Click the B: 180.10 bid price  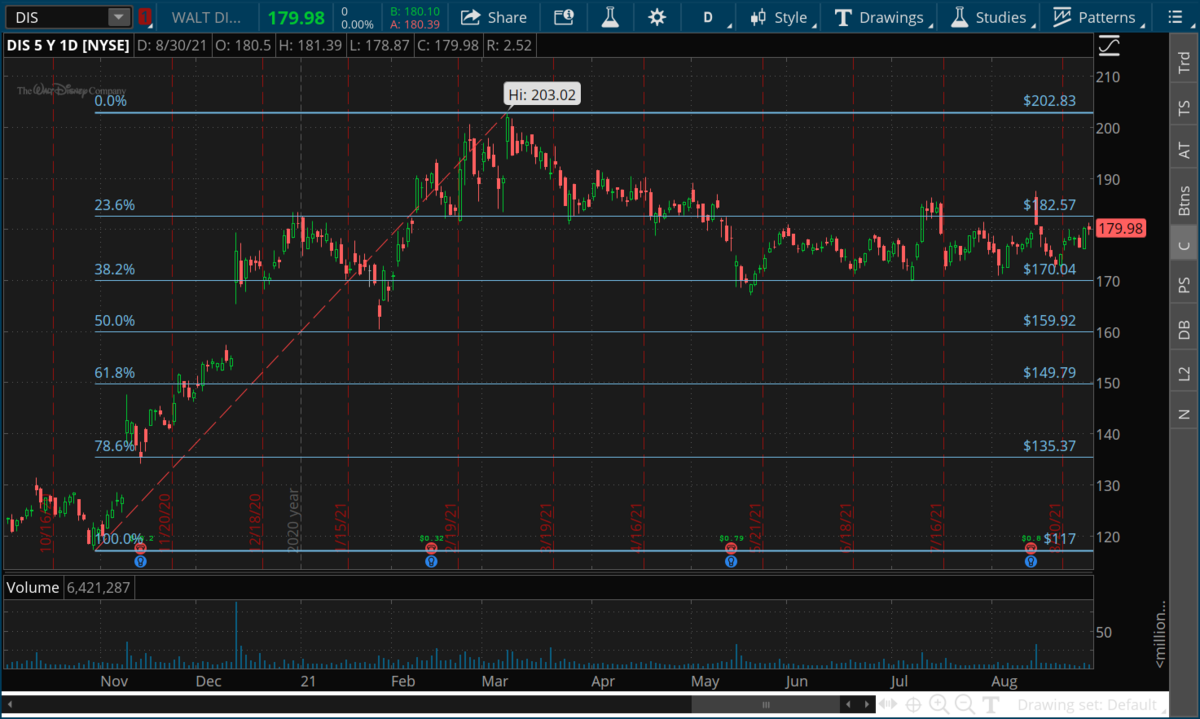point(417,12)
